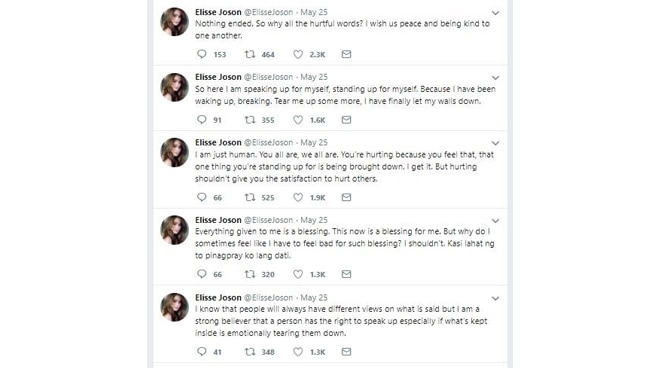Open the chevron menu on the last tweet
660x368 pixels.
click(x=495, y=299)
